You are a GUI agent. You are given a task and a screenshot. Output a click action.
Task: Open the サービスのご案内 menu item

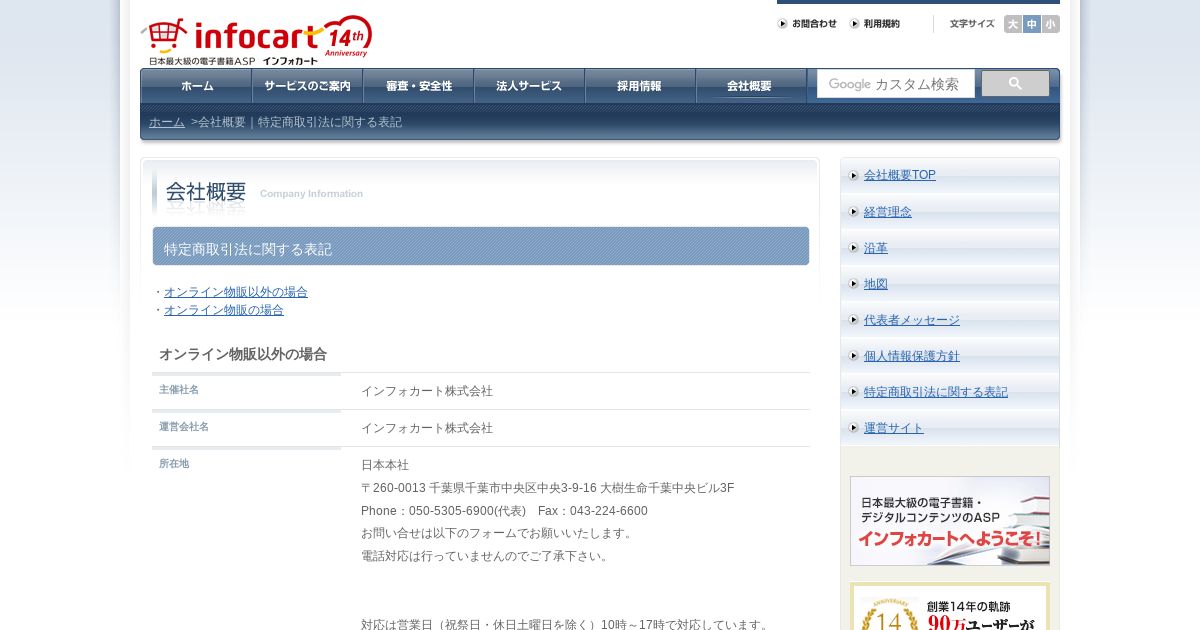pos(307,86)
